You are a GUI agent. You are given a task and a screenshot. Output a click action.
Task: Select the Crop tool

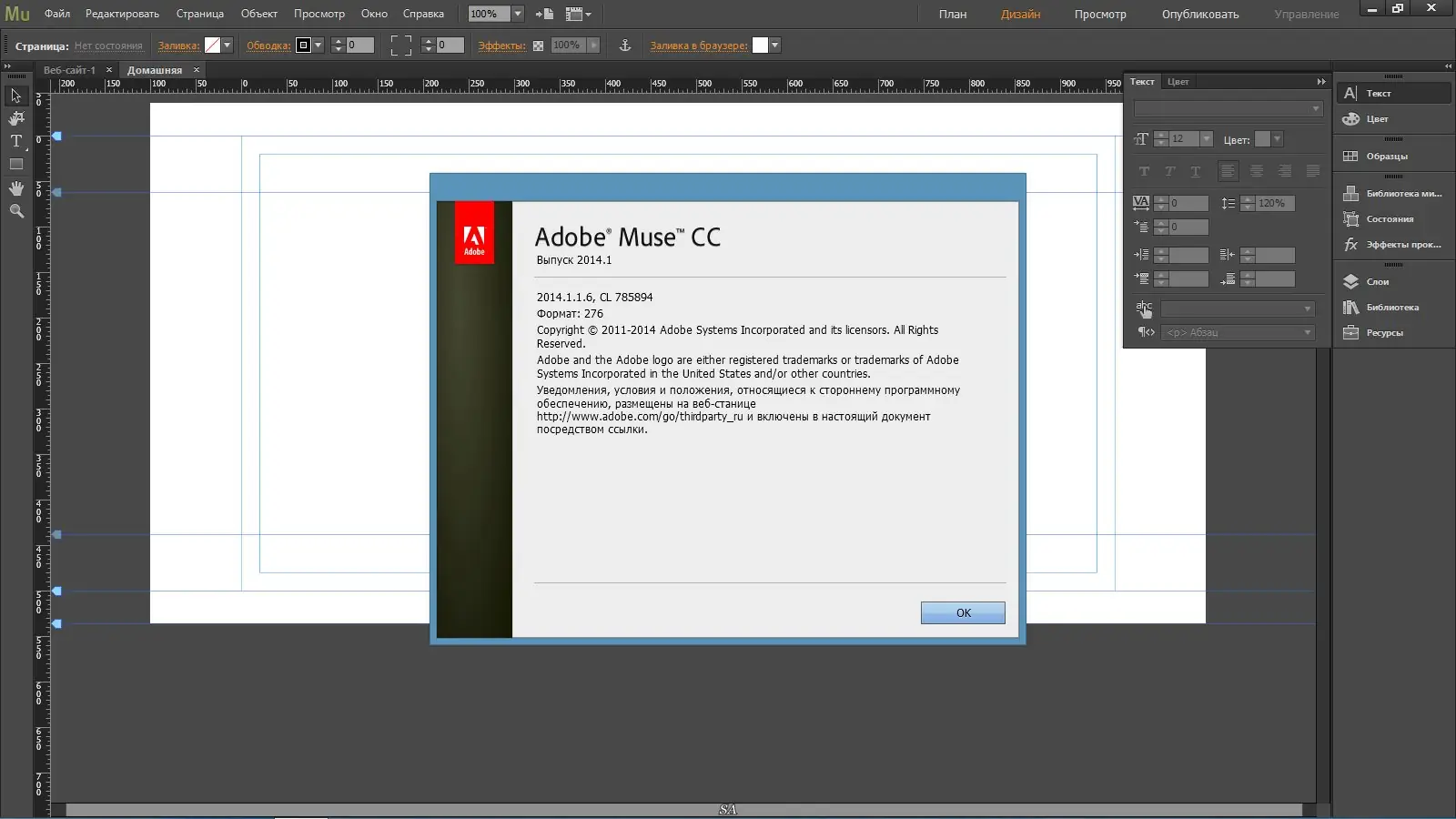pyautogui.click(x=15, y=118)
